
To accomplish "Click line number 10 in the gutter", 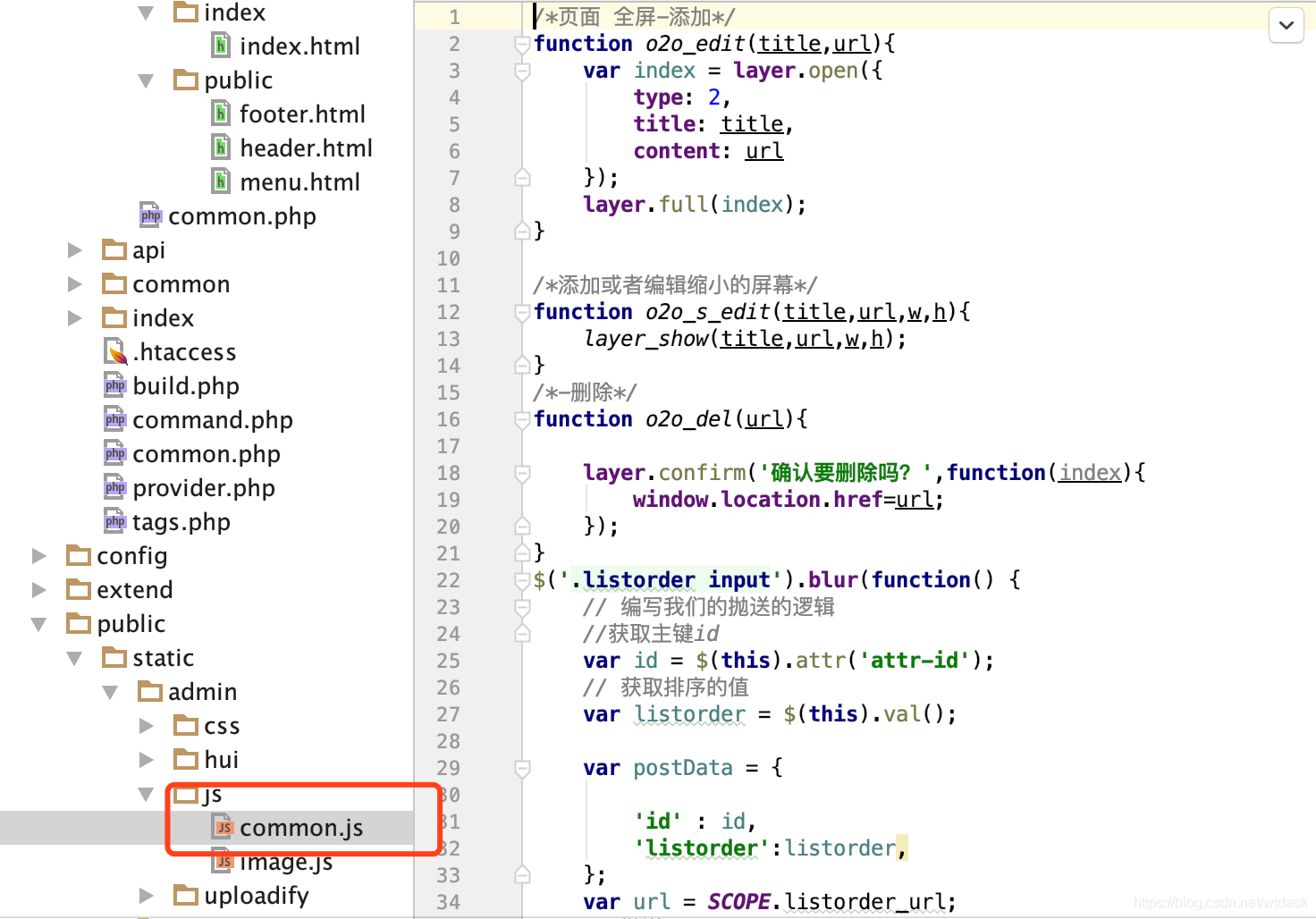I will coord(449,258).
